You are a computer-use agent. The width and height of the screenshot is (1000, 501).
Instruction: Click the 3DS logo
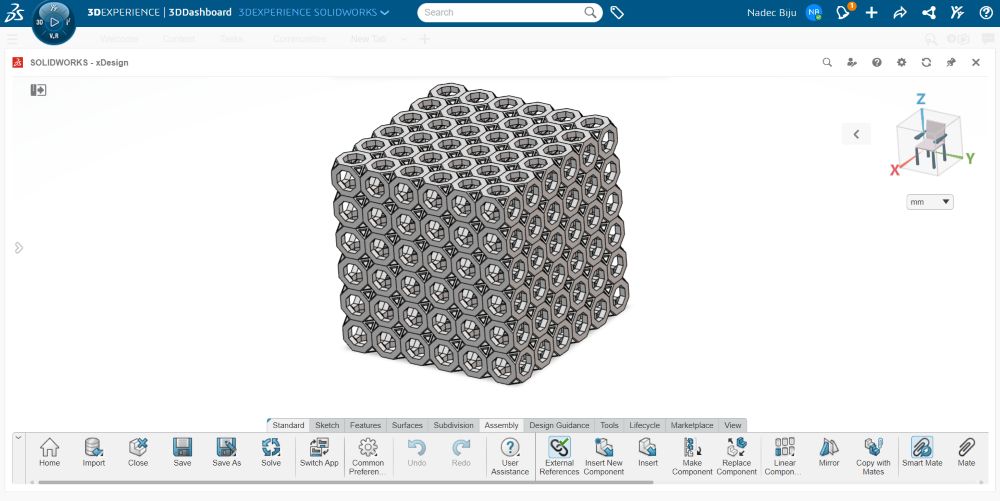click(13, 12)
